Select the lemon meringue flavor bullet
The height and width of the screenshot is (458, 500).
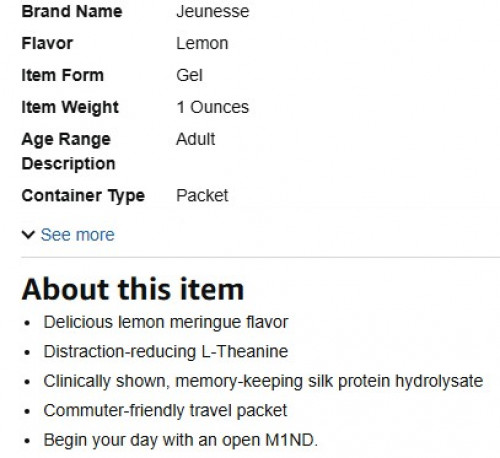[166, 323]
